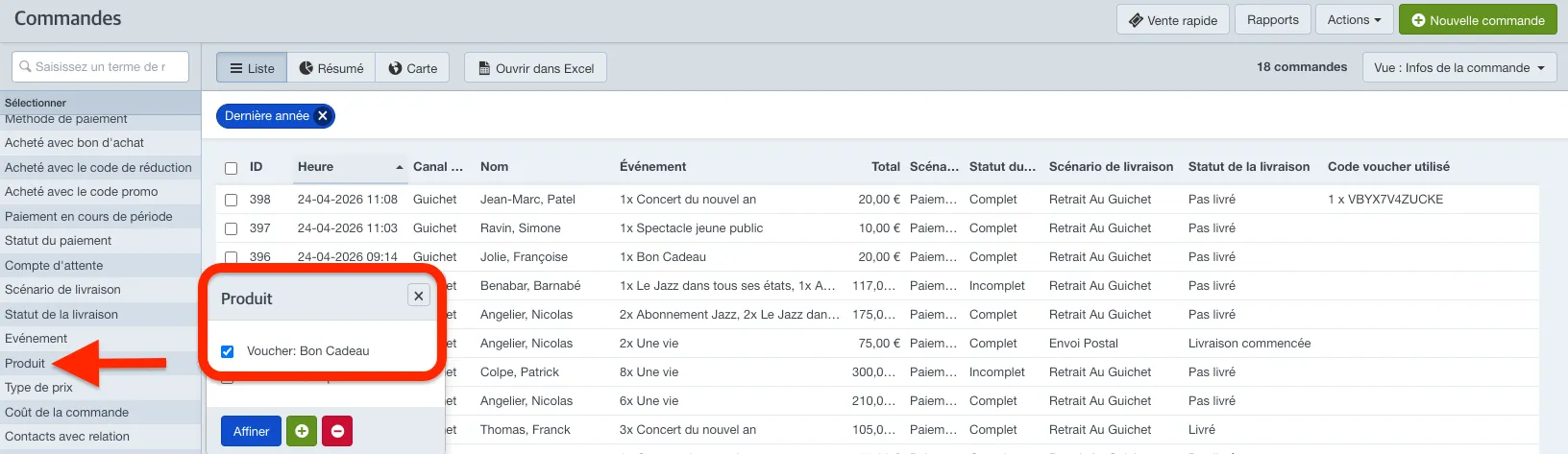The height and width of the screenshot is (454, 1568).
Task: Select Acheté avec bon d'achat filter
Action: pyautogui.click(x=100, y=142)
